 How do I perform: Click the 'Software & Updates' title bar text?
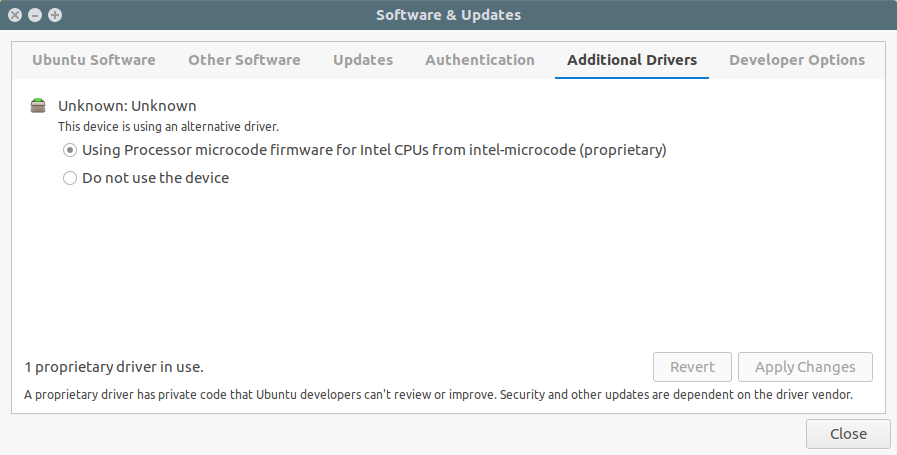(448, 15)
